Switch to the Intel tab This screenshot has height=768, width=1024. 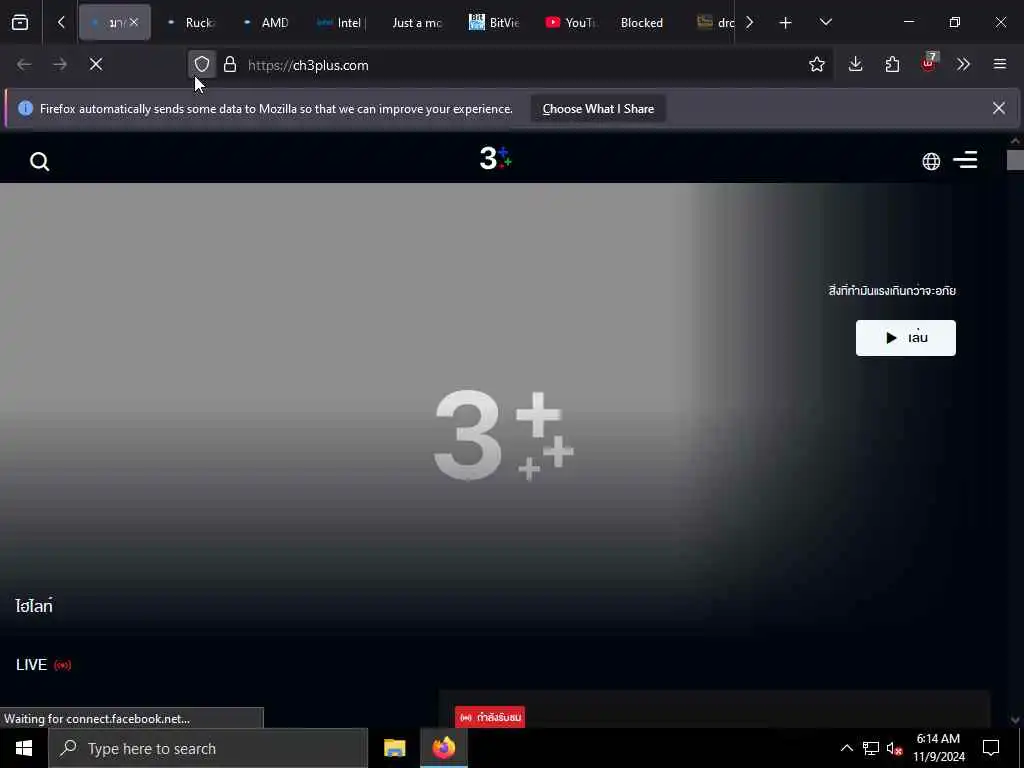point(342,23)
